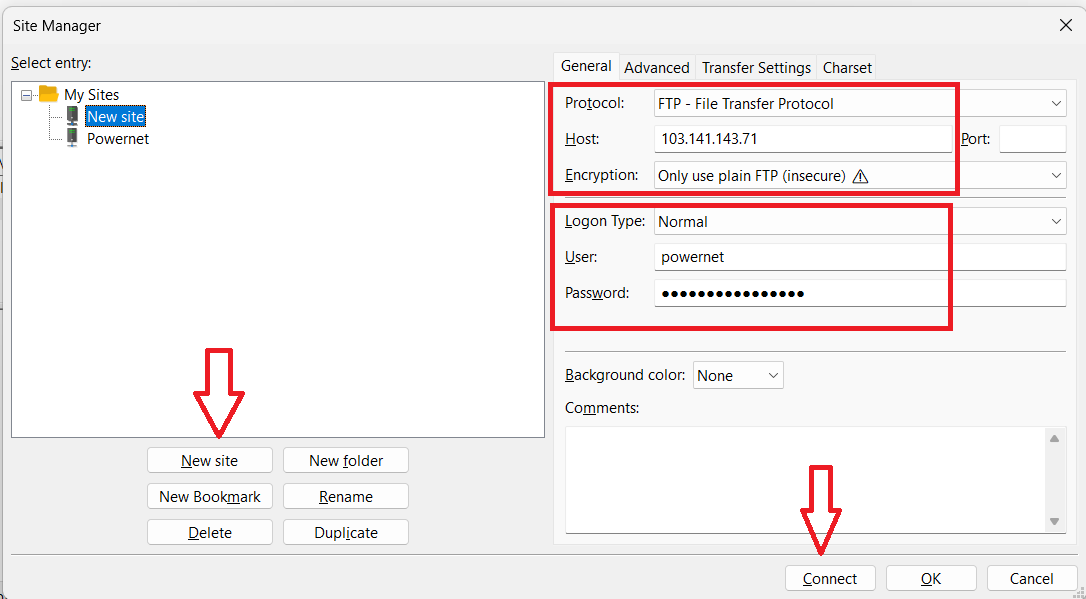Click the Comments scrollbar down arrow
This screenshot has height=599, width=1086.
point(1054,521)
